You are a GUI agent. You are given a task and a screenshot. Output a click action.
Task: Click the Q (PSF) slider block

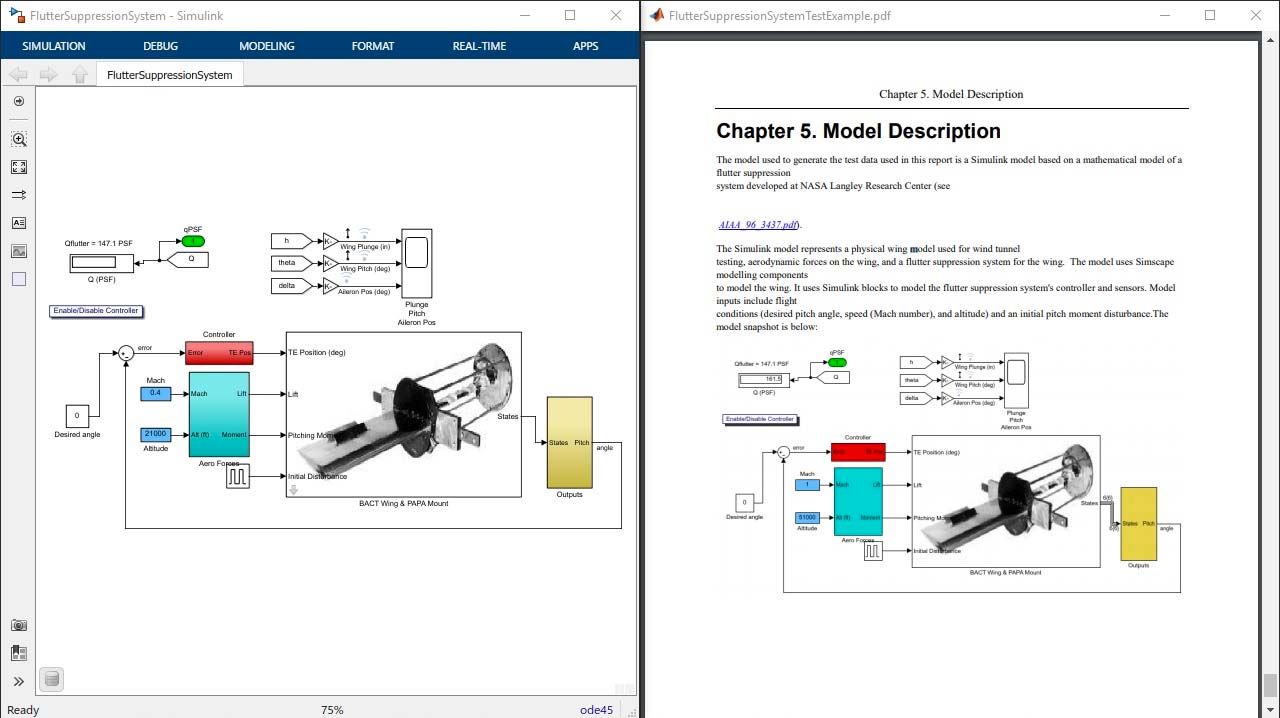pos(101,263)
